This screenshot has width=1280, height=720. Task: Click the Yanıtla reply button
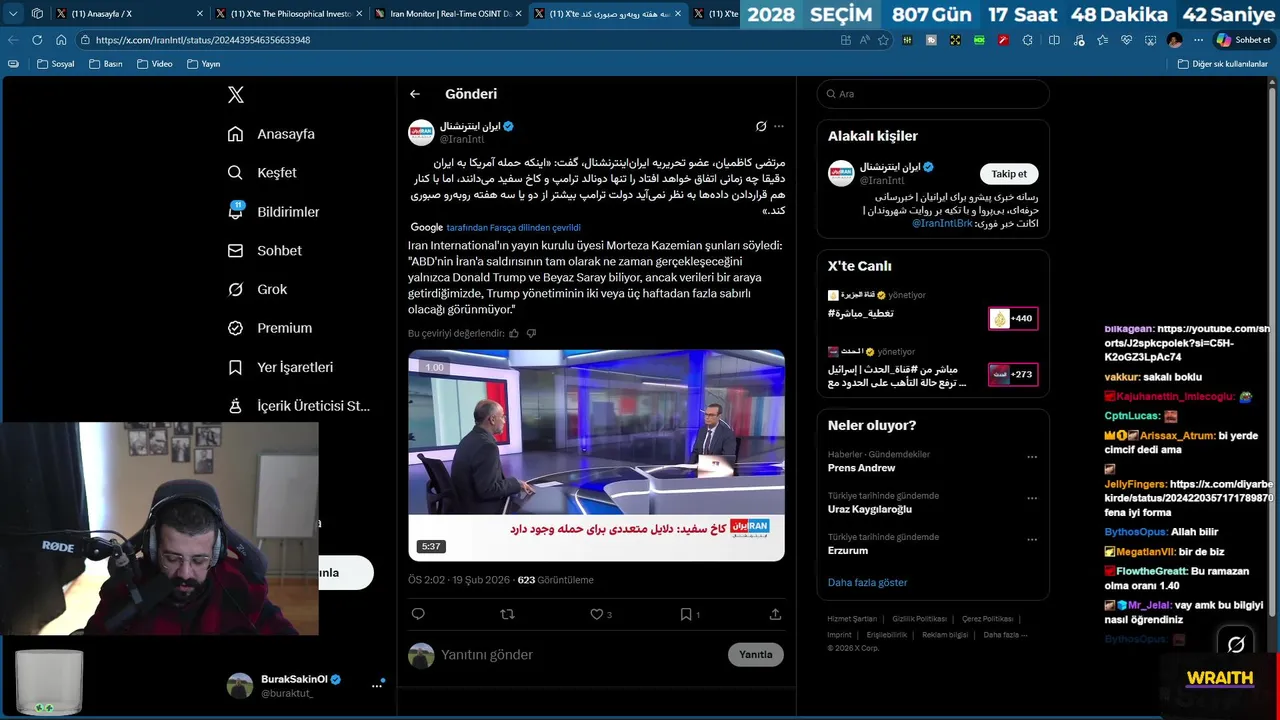tap(756, 655)
